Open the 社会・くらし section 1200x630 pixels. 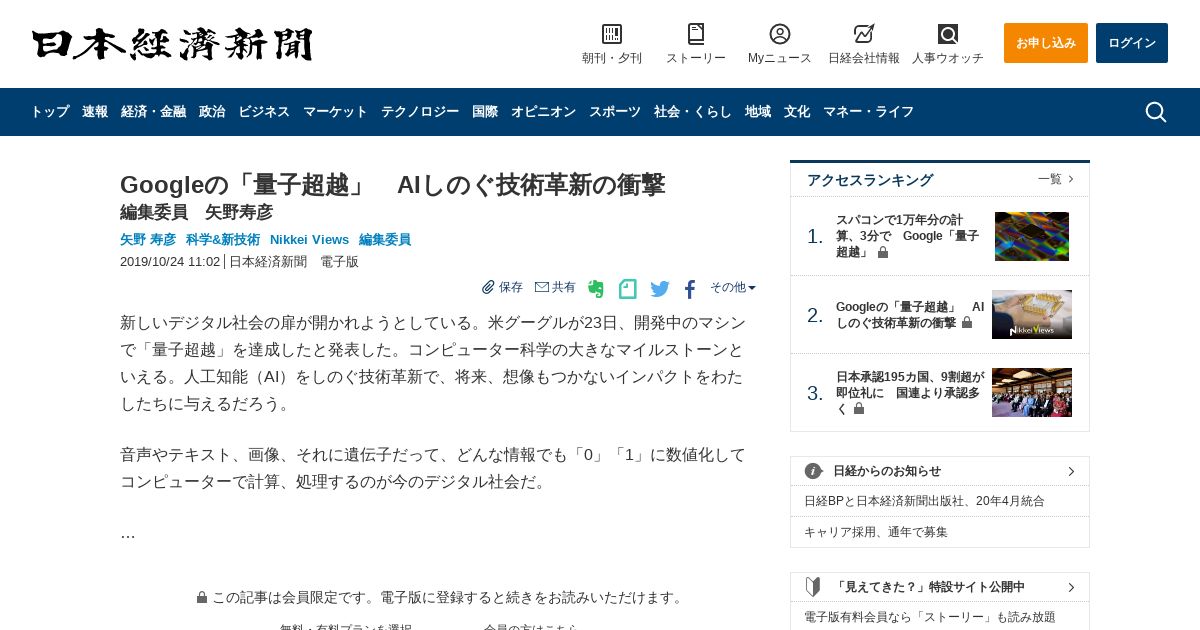(693, 112)
